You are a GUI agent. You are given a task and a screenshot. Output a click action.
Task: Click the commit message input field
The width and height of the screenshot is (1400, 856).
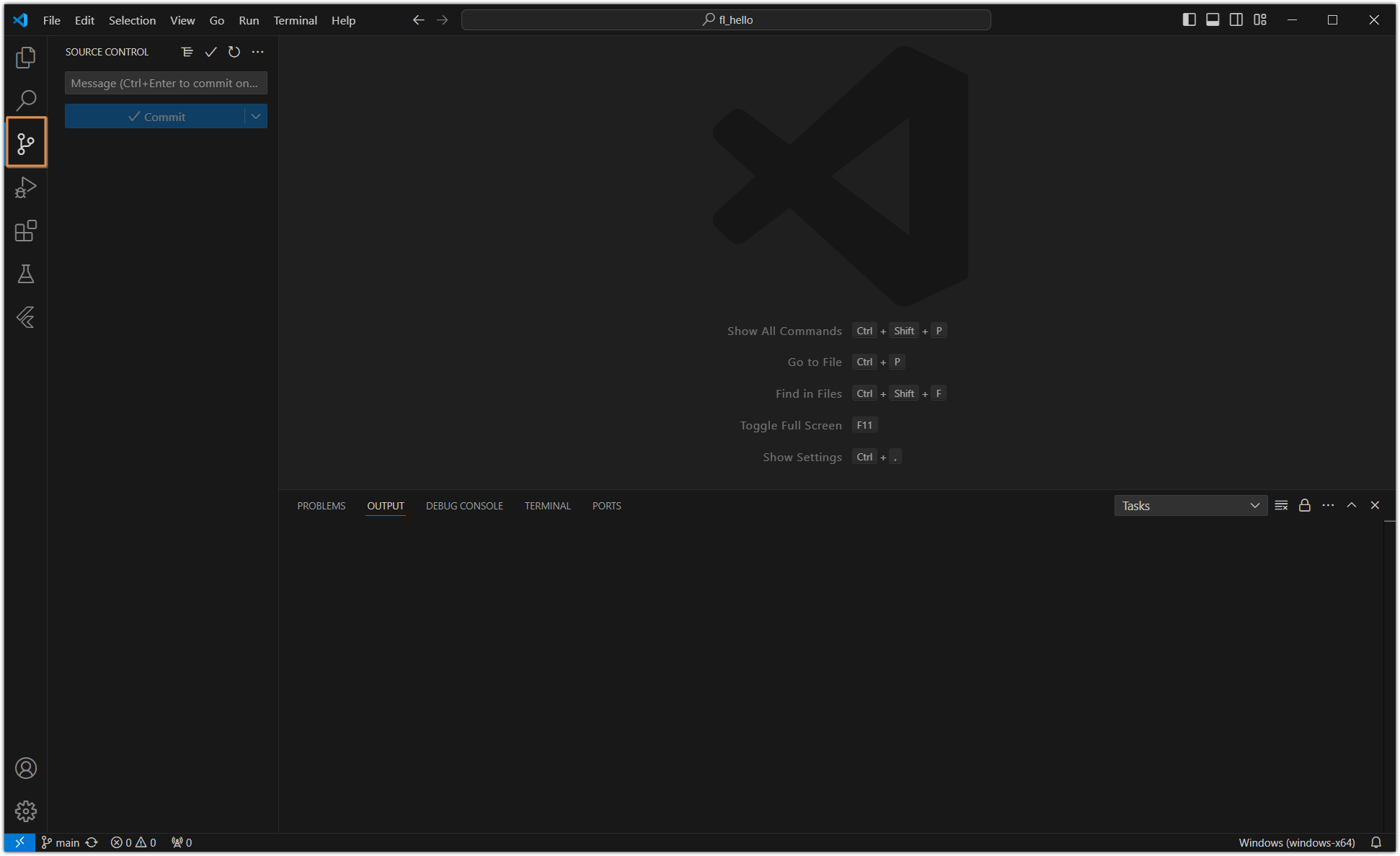[166, 84]
